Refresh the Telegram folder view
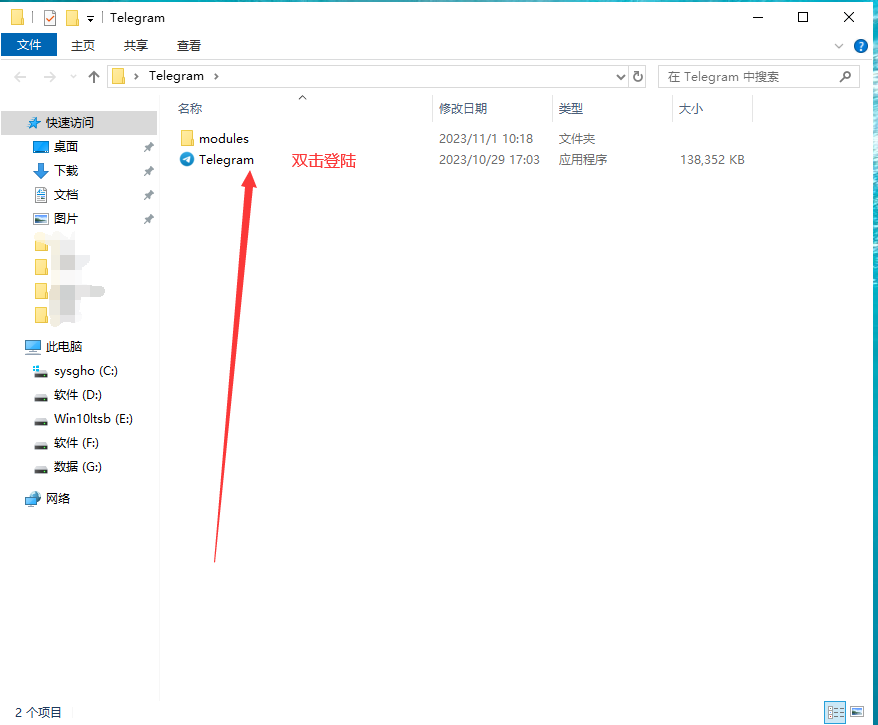This screenshot has width=878, height=725. click(x=638, y=76)
